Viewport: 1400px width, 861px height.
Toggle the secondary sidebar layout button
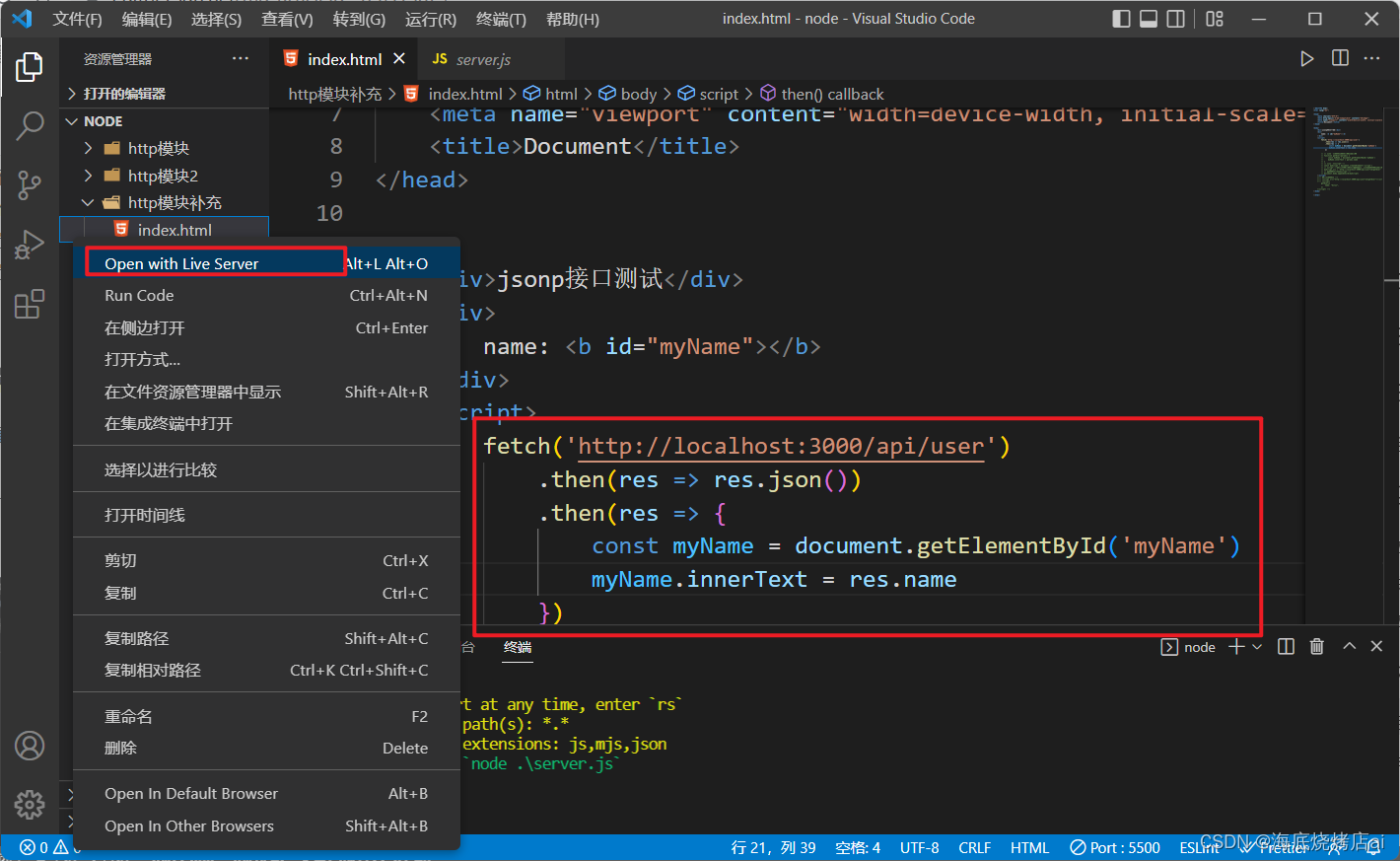click(1176, 19)
